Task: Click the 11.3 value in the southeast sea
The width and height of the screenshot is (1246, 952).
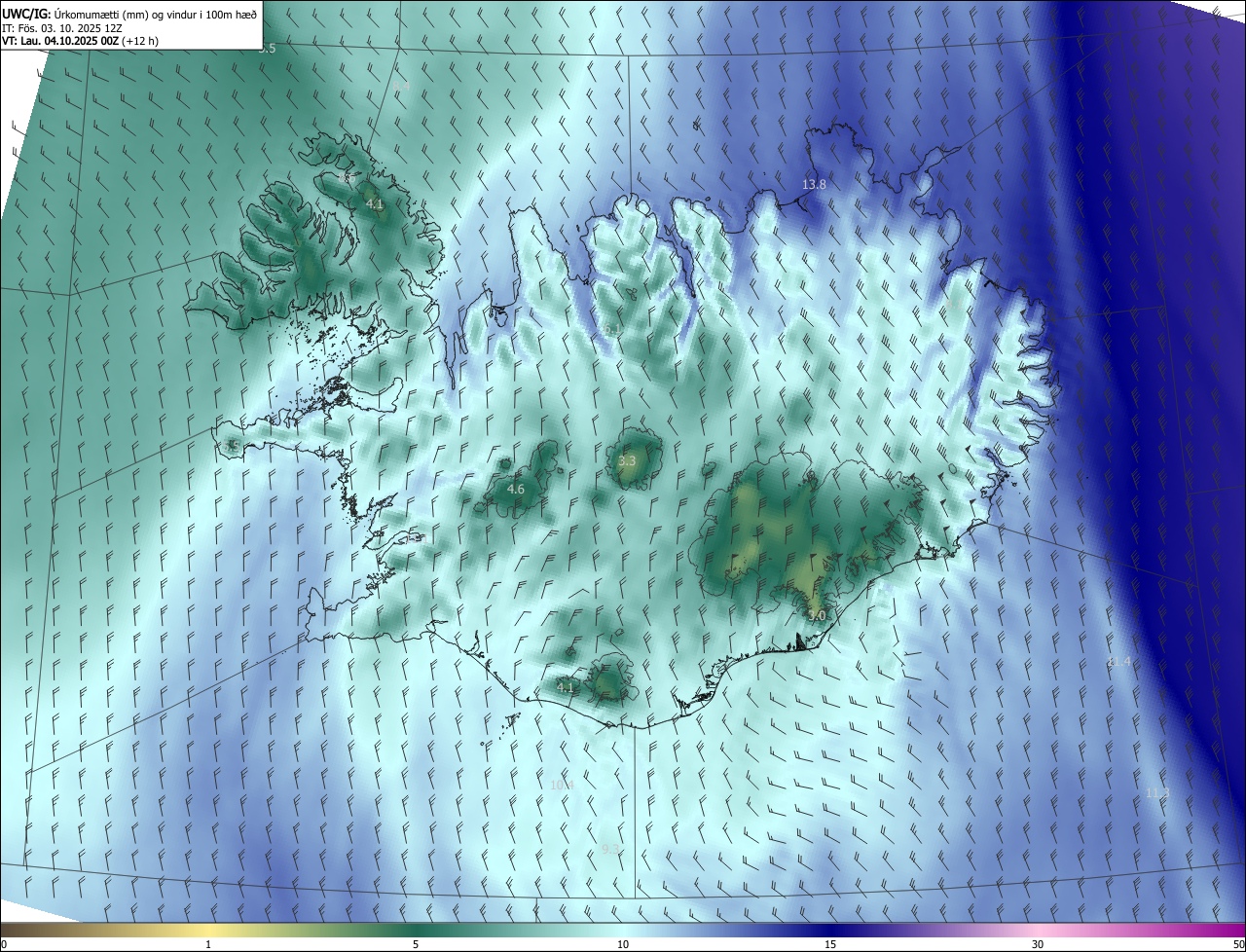Action: [1156, 793]
